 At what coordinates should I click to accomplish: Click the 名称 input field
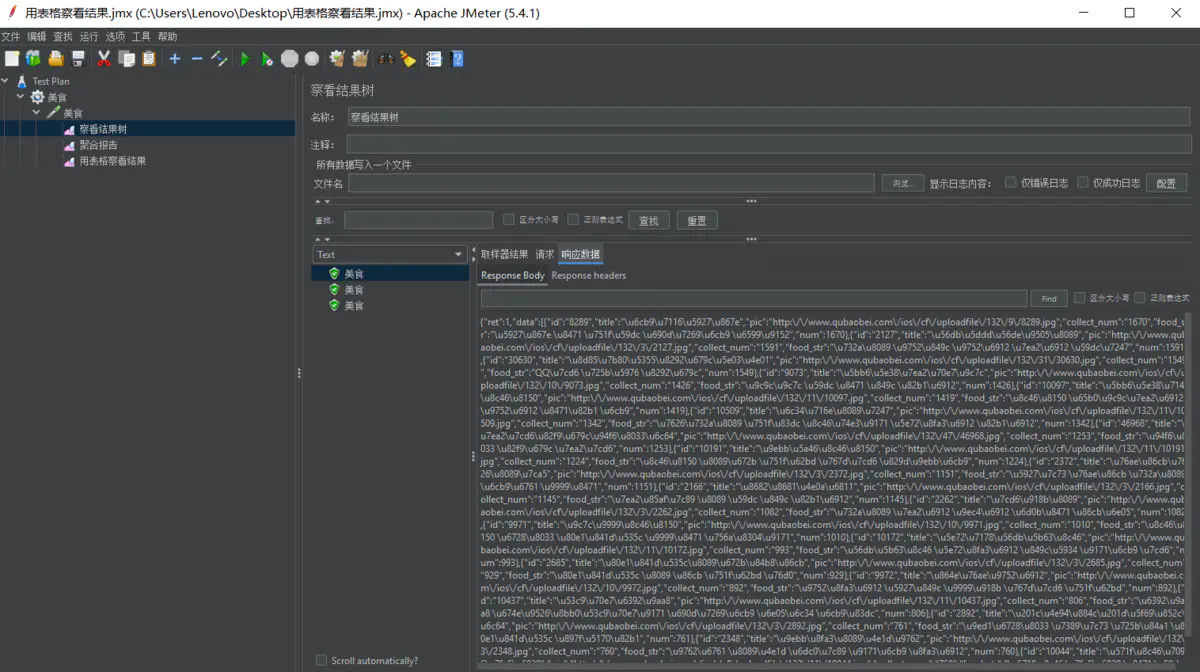[x=769, y=117]
